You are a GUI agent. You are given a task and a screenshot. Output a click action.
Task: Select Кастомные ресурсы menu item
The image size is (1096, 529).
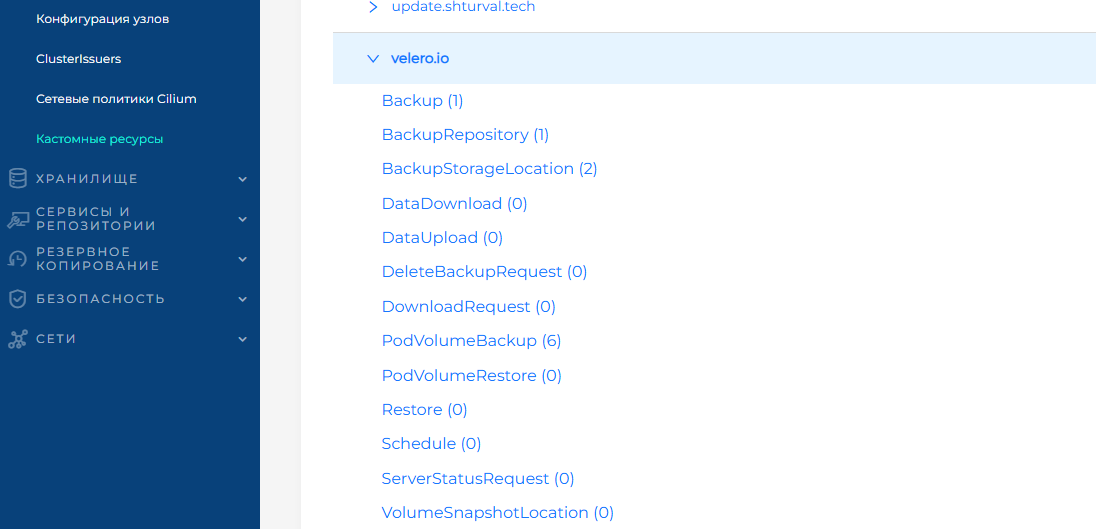tap(99, 139)
